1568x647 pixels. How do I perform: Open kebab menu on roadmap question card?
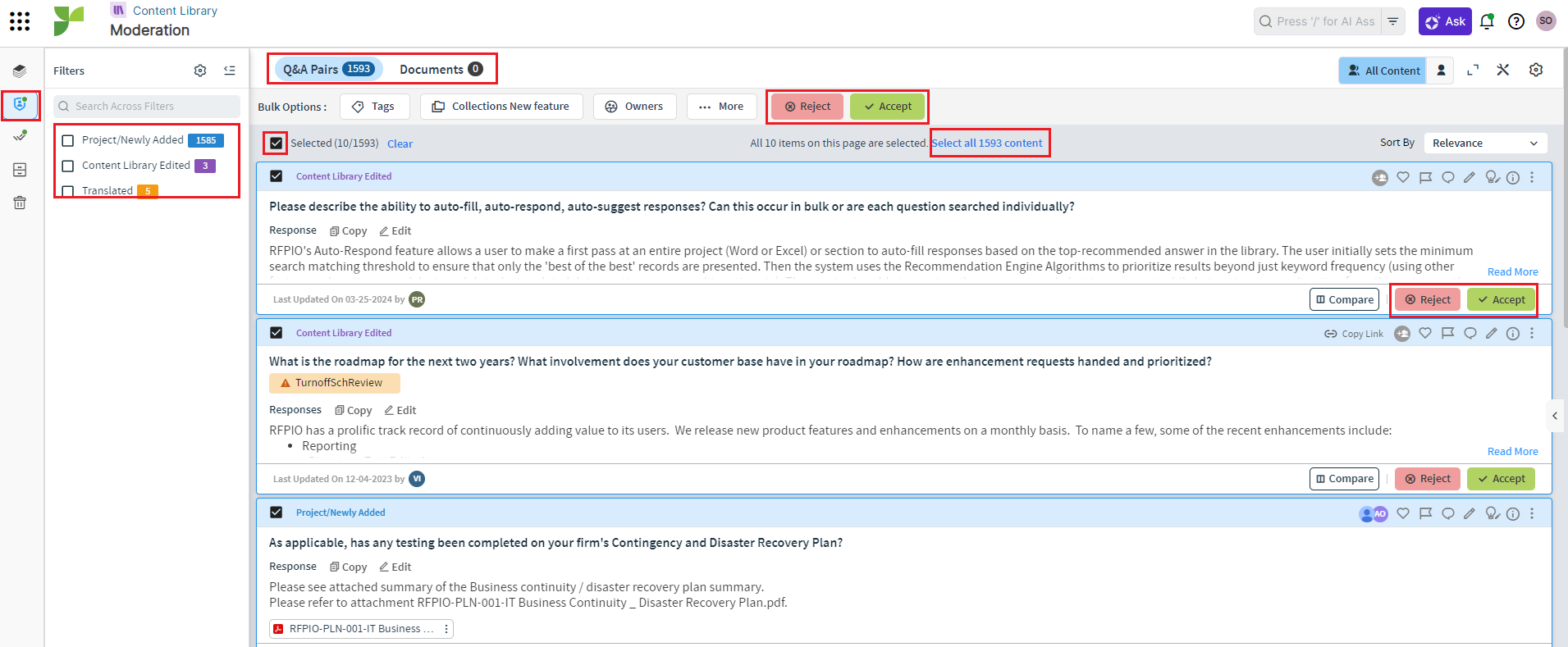[1532, 333]
